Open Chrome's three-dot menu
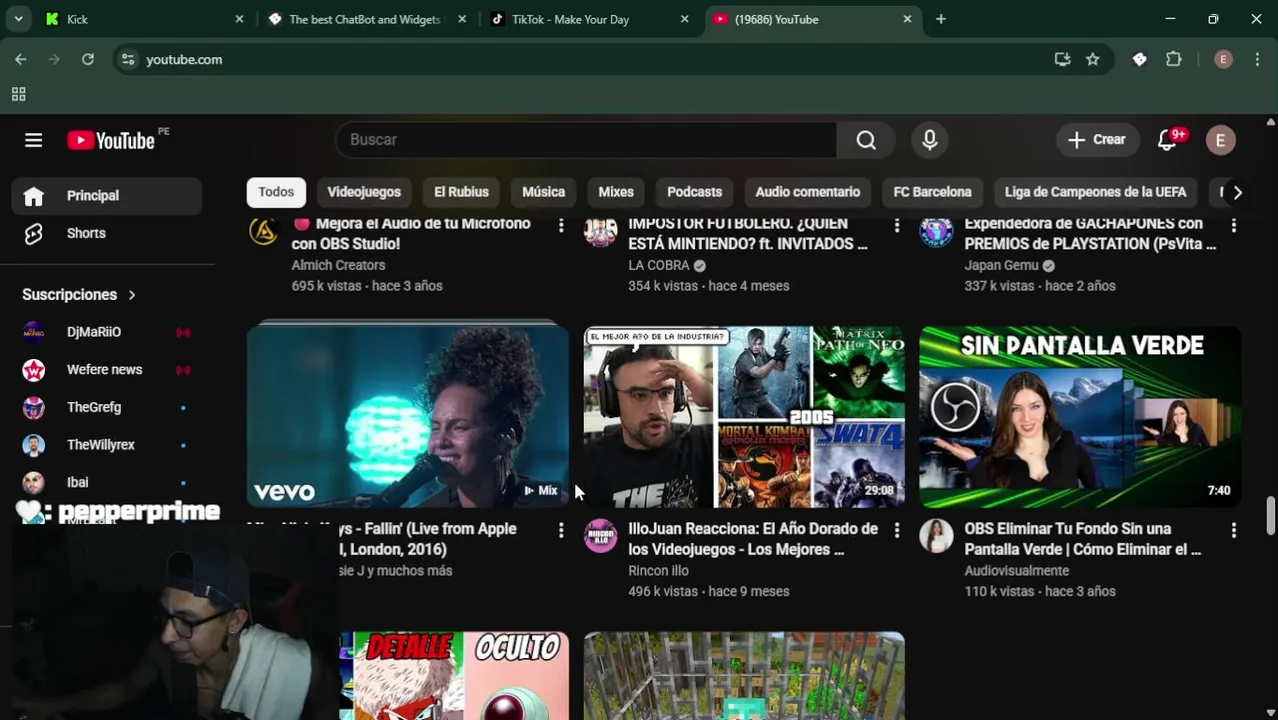Viewport: 1278px width, 720px height. [1257, 59]
